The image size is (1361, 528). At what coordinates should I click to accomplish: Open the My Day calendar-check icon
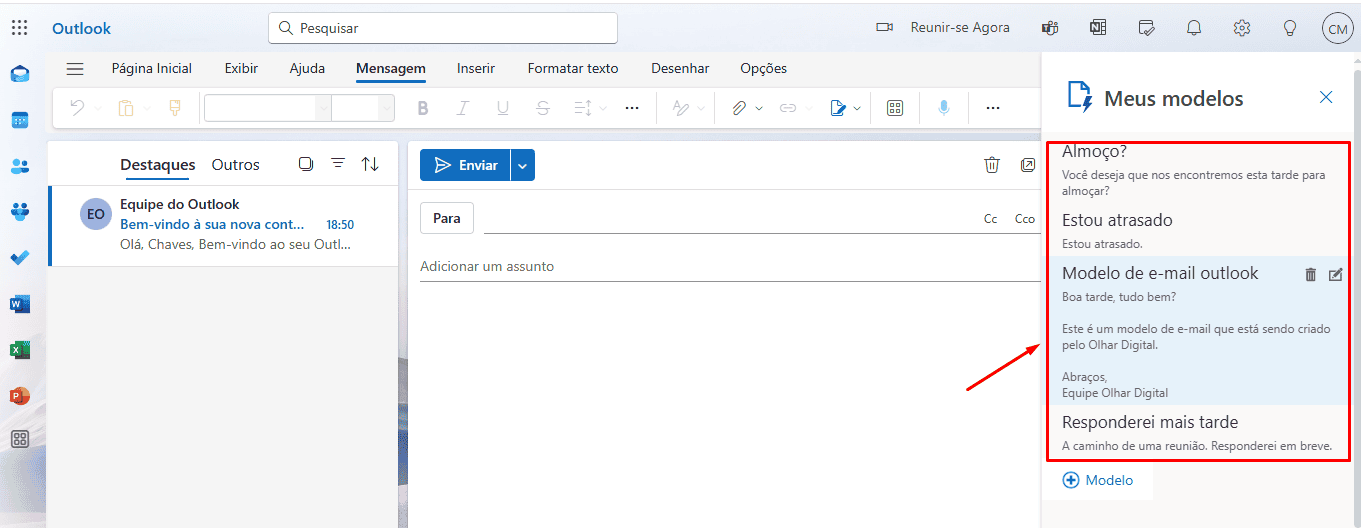click(1146, 28)
